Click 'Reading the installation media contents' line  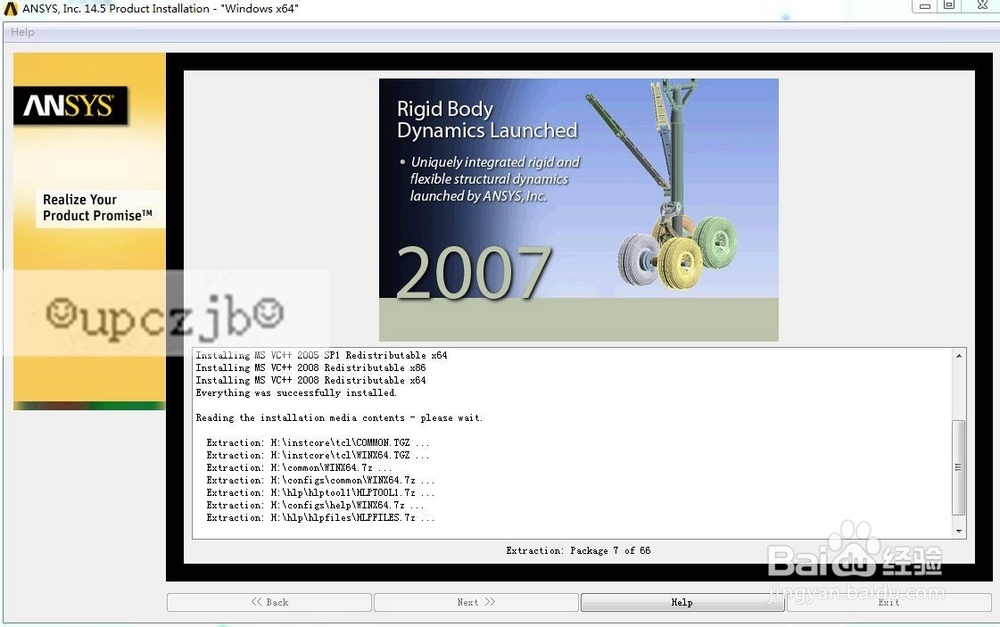point(339,418)
